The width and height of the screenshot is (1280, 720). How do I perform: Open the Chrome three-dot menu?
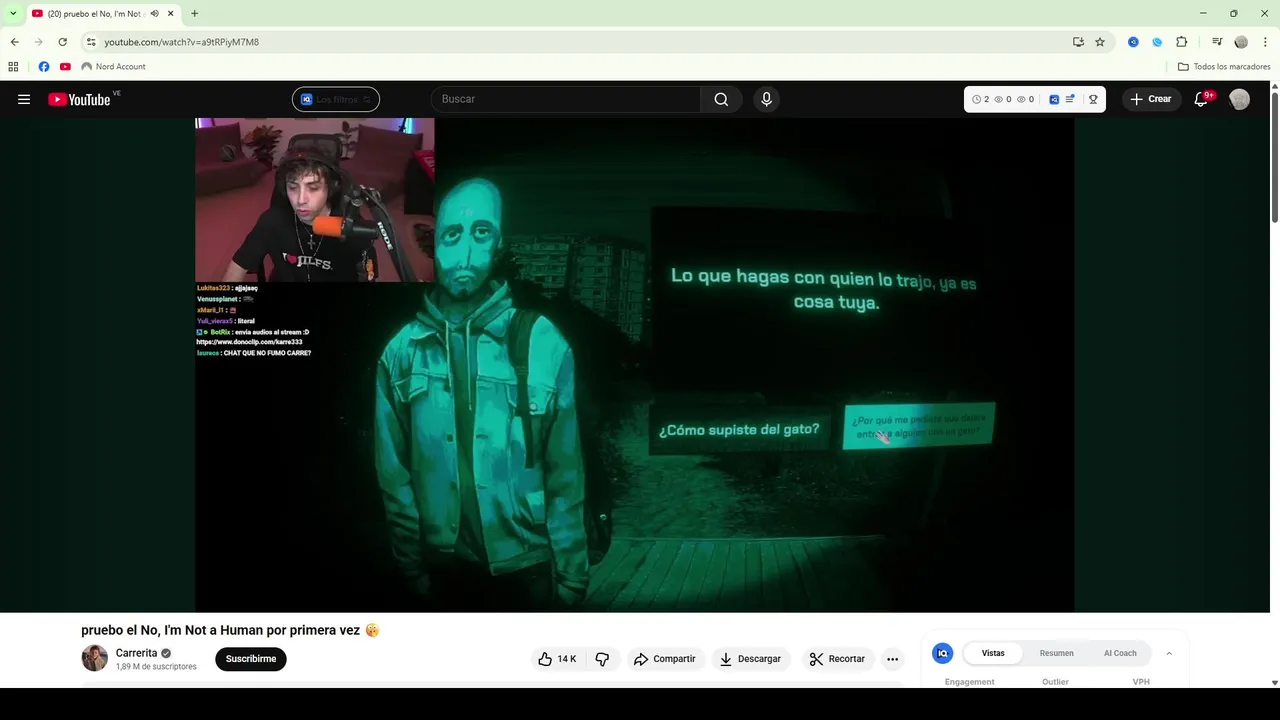1265,42
